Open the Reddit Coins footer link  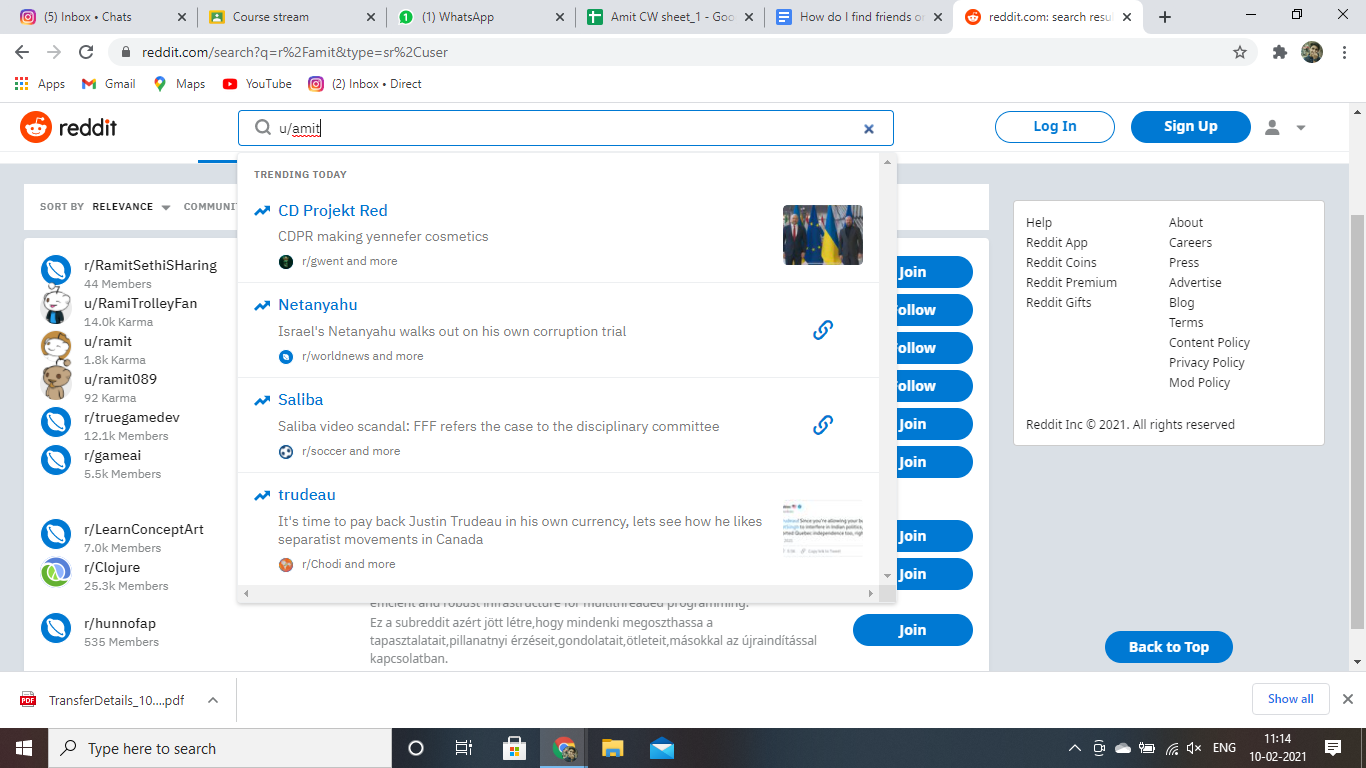coord(1061,263)
